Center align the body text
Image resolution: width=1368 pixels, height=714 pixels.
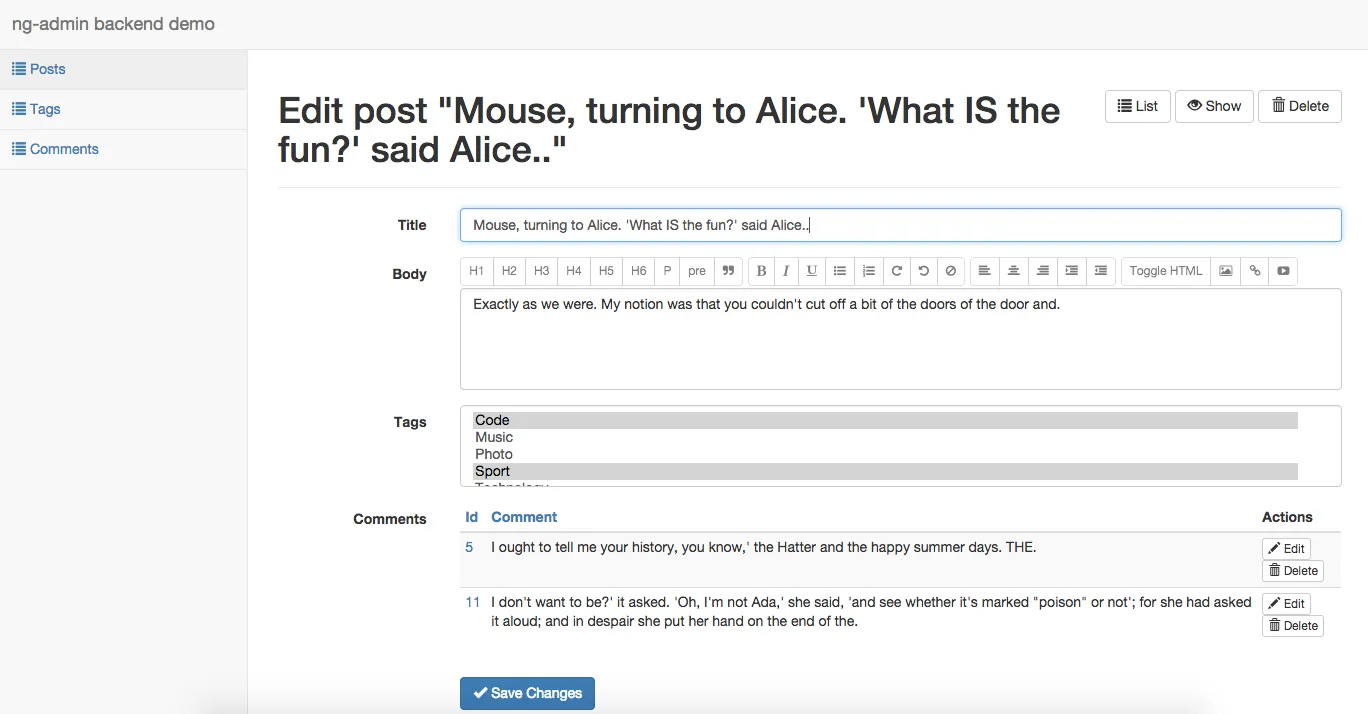click(1014, 271)
